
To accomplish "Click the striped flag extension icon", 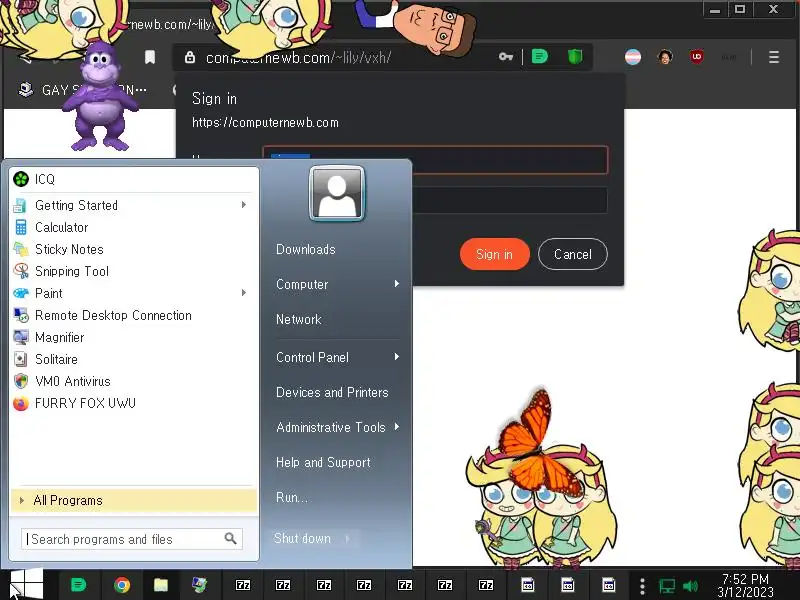I will pyautogui.click(x=633, y=57).
